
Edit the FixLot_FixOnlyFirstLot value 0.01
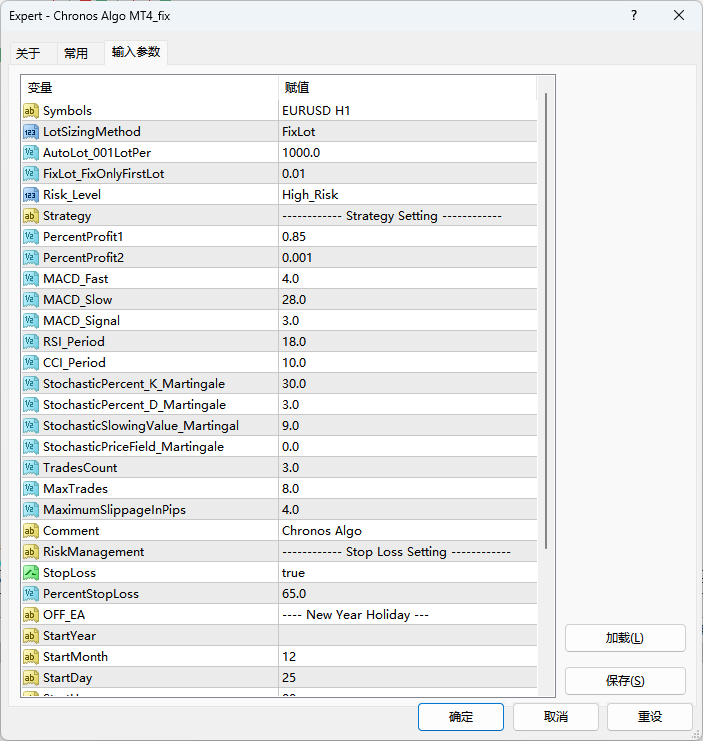coord(408,174)
